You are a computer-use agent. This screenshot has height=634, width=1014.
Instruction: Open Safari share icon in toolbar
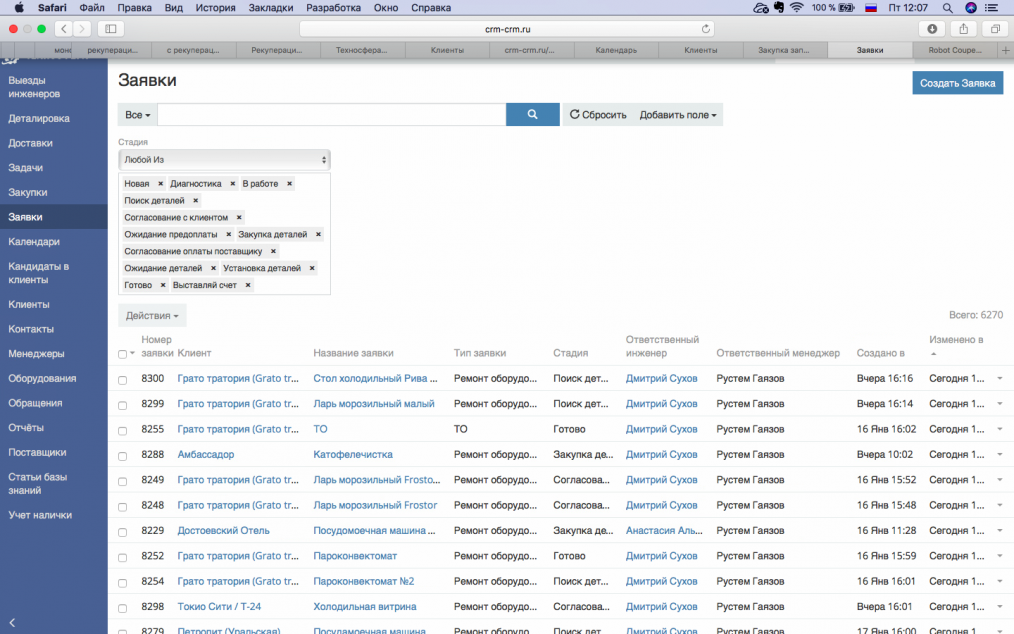(x=963, y=29)
